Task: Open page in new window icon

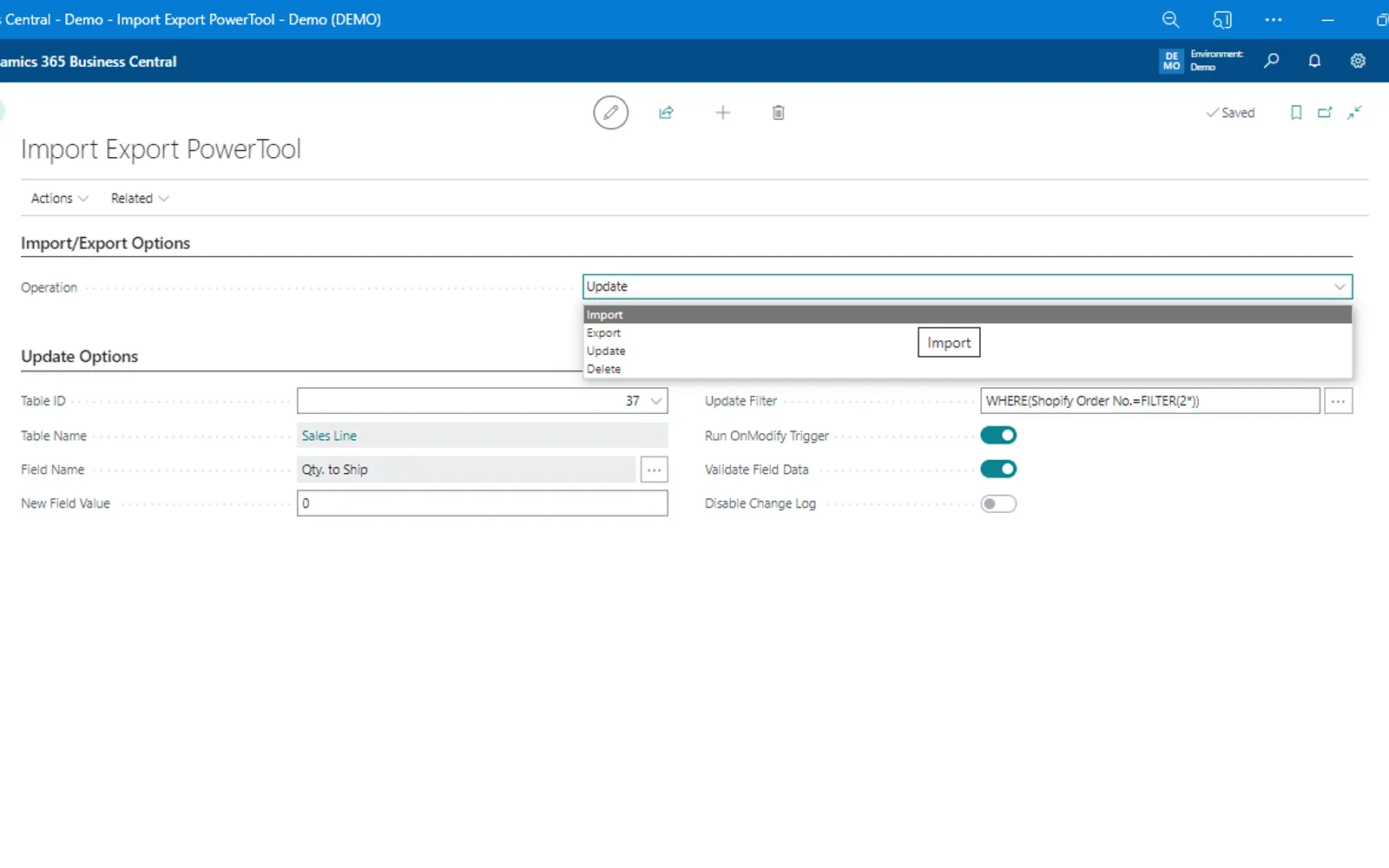Action: [x=1325, y=113]
